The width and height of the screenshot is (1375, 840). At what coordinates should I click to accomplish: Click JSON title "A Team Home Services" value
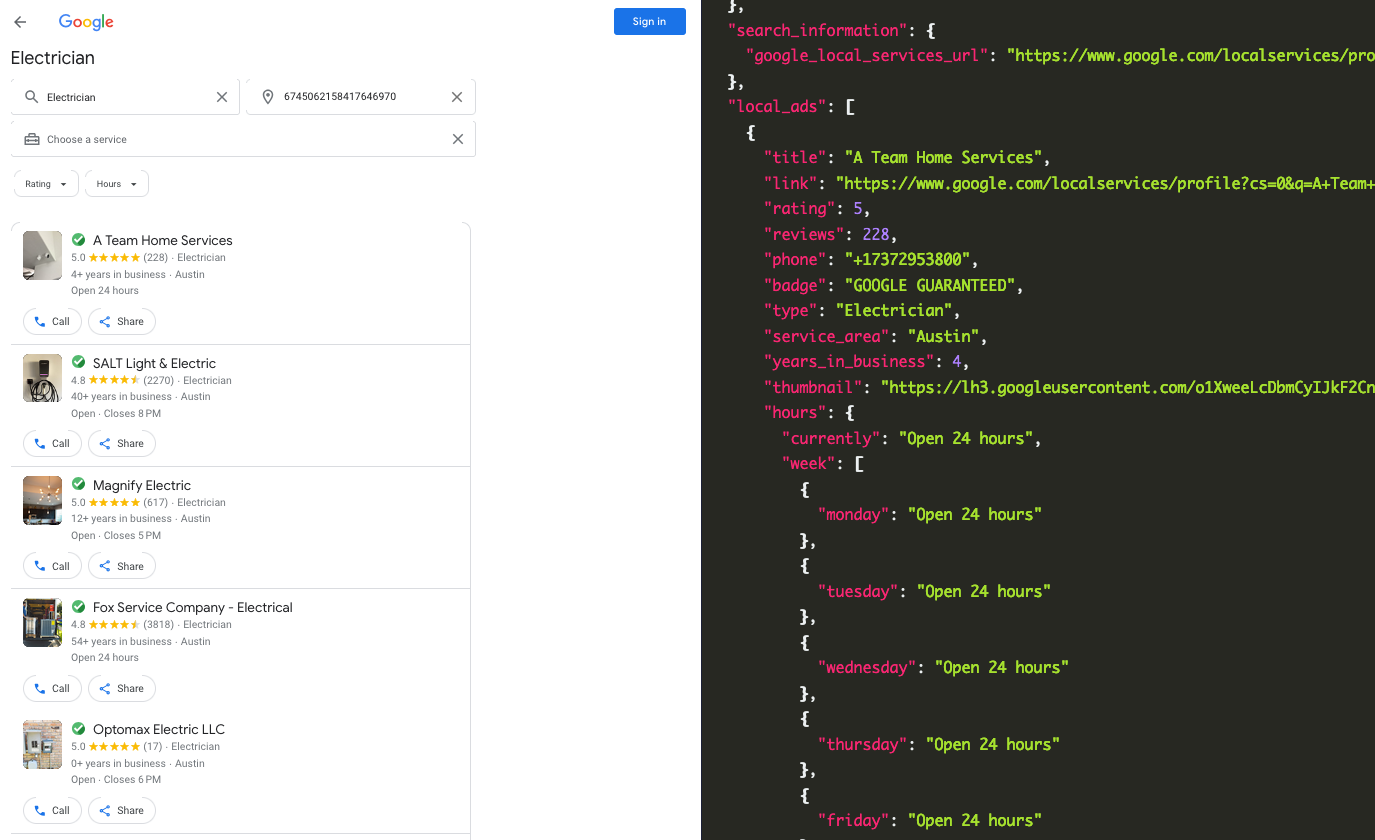click(x=944, y=157)
